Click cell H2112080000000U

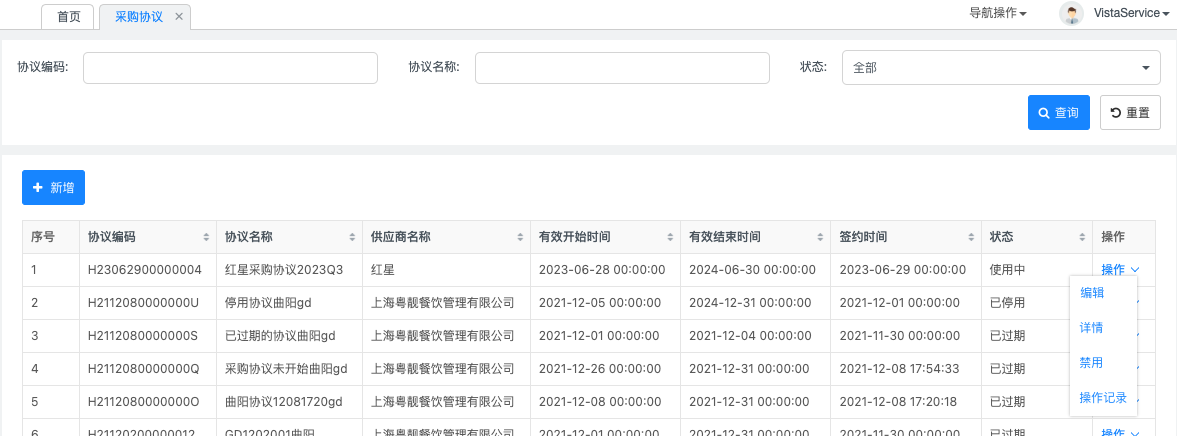tap(148, 303)
